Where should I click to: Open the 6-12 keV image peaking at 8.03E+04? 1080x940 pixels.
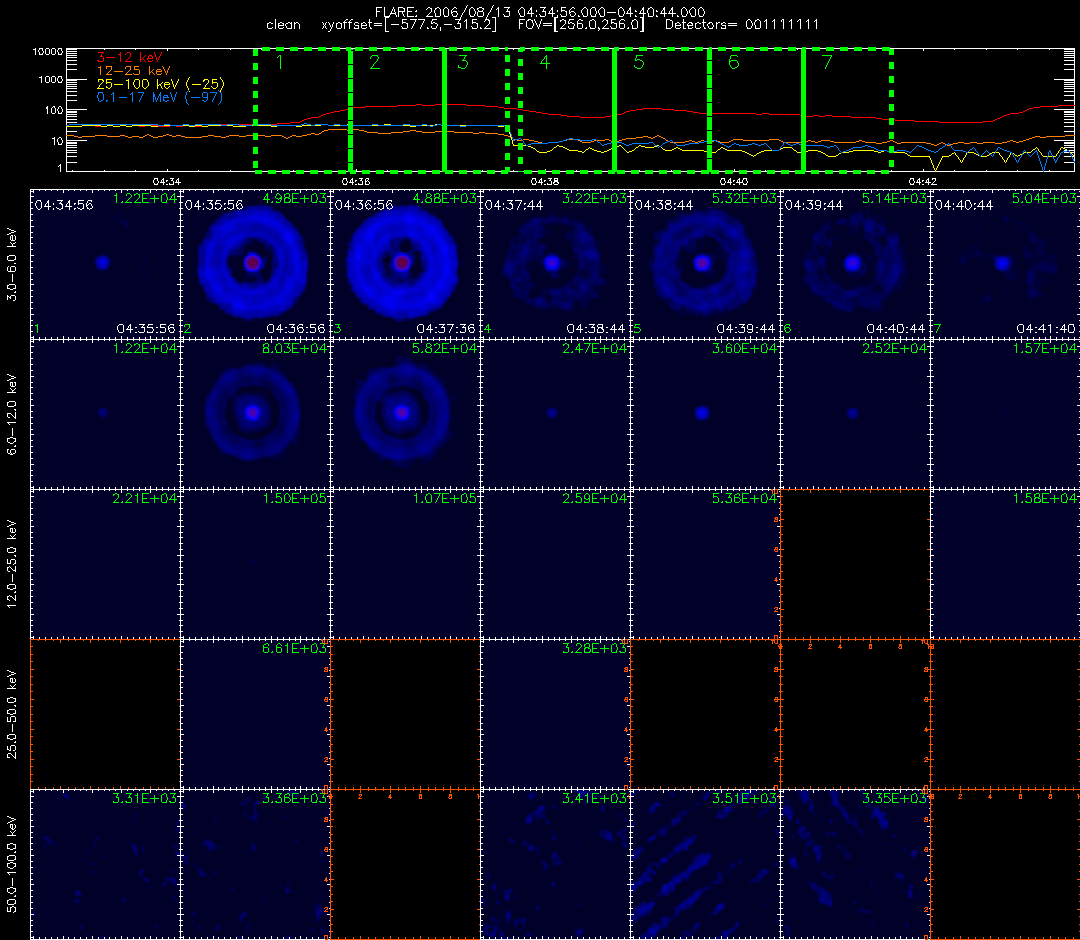click(x=256, y=415)
